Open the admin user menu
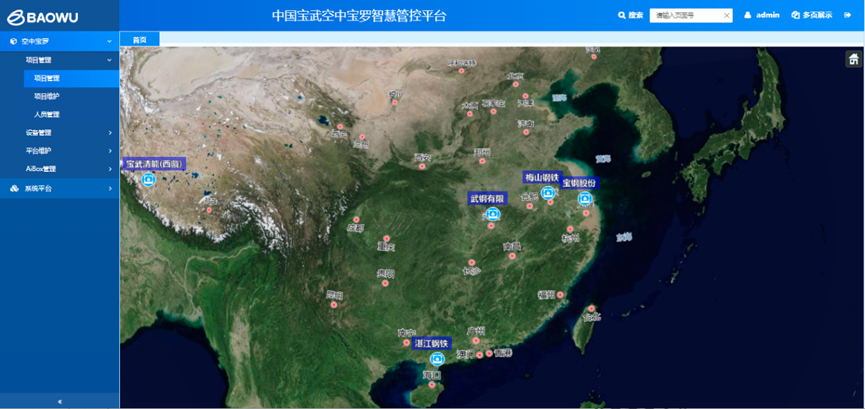This screenshot has width=865, height=409. pyautogui.click(x=762, y=15)
